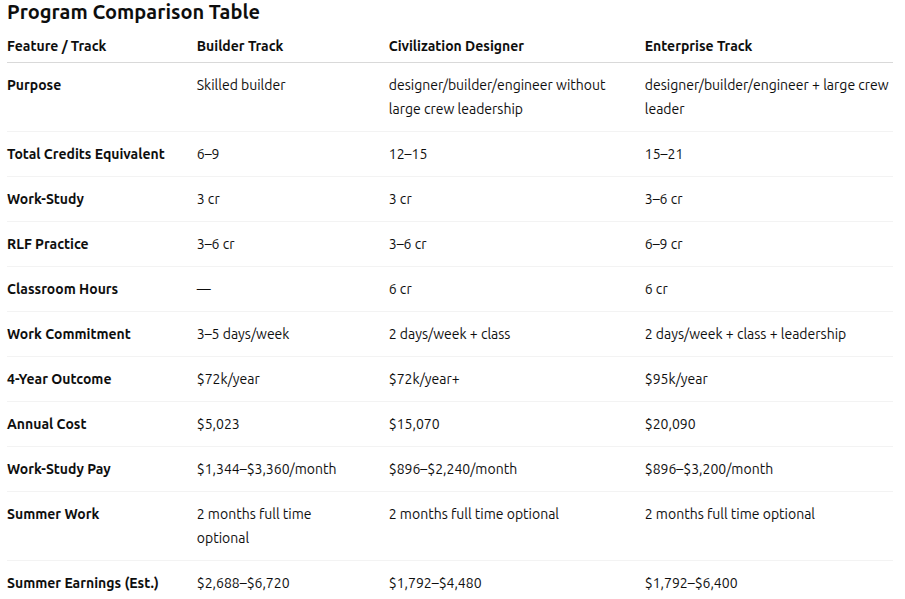Select the $1,792–$4,480 summer earnings cell
905x599 pixels.
point(436,583)
